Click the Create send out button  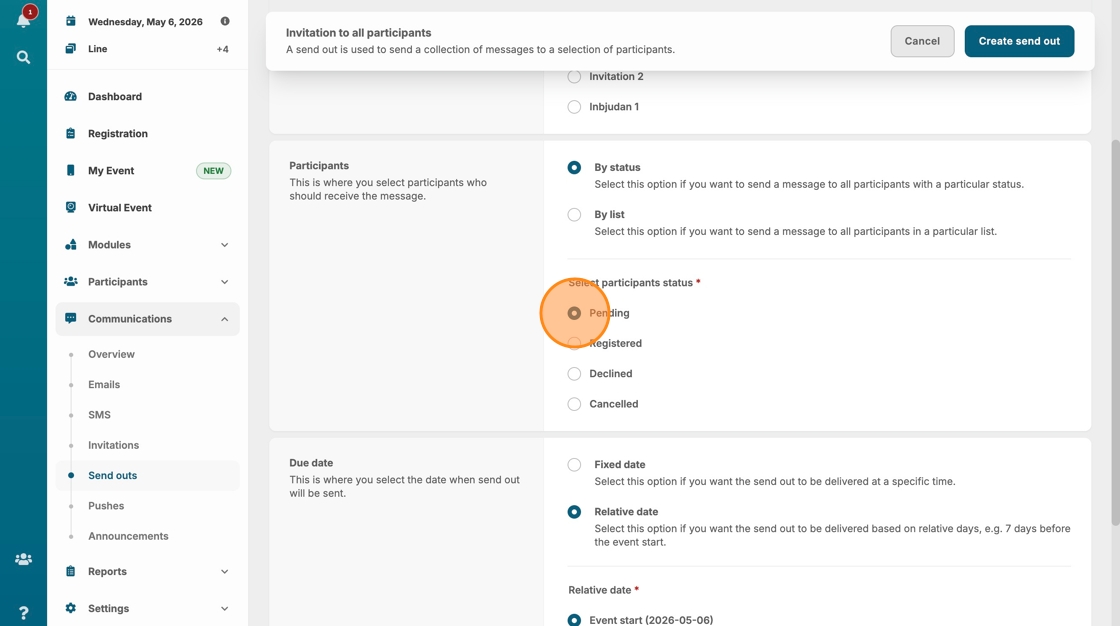point(1019,41)
